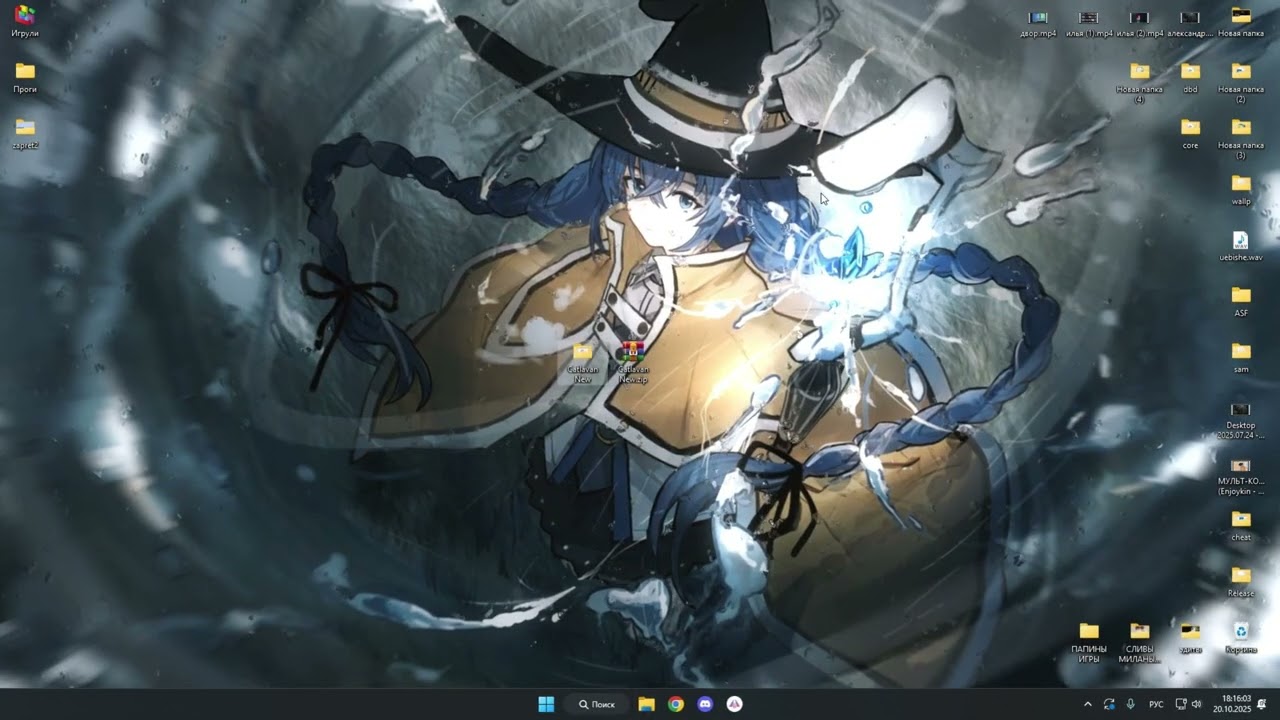Open the clock showing 18:16:03
The image size is (1280, 720).
(x=1231, y=704)
